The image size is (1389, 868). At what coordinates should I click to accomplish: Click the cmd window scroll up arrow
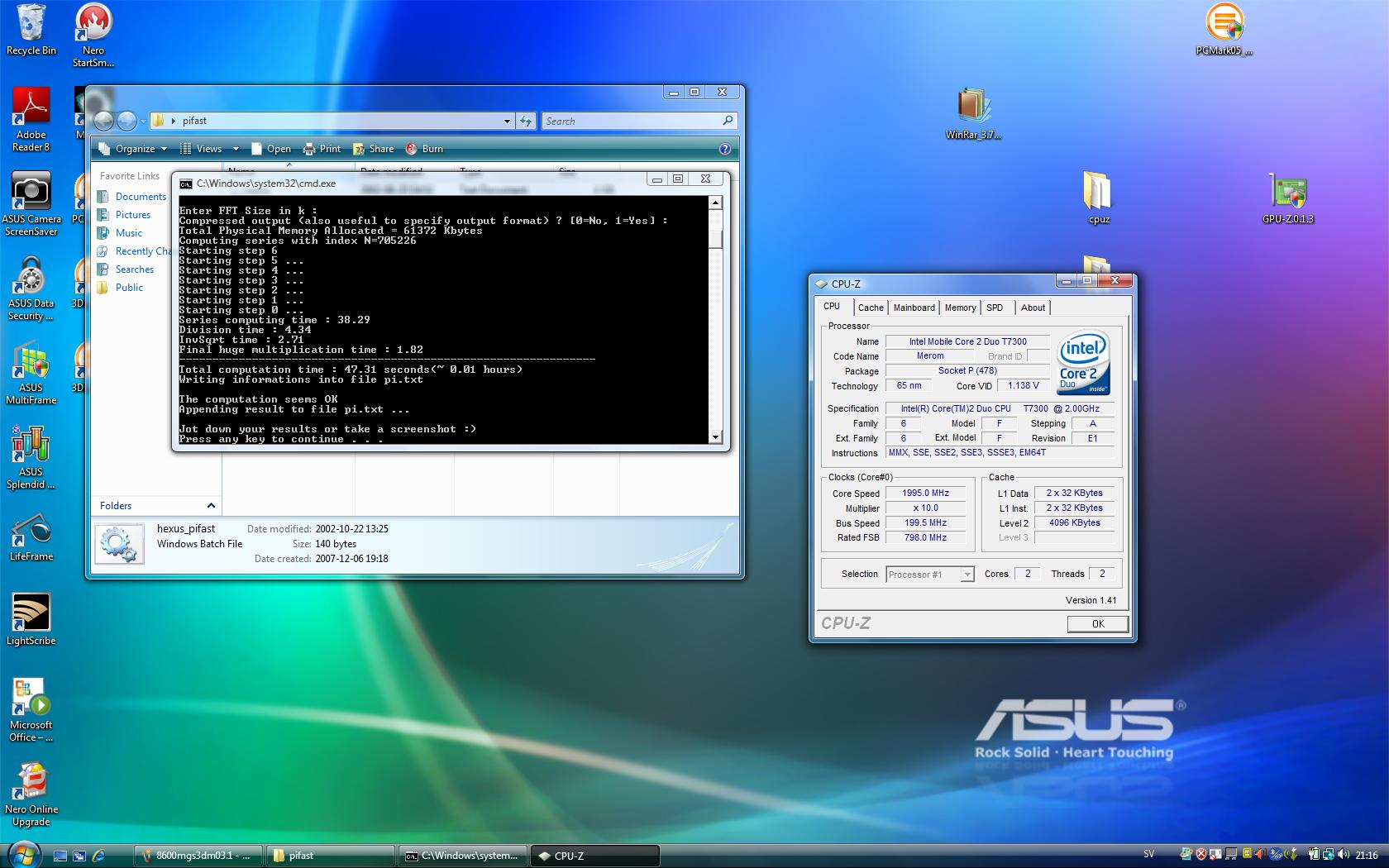pyautogui.click(x=715, y=203)
